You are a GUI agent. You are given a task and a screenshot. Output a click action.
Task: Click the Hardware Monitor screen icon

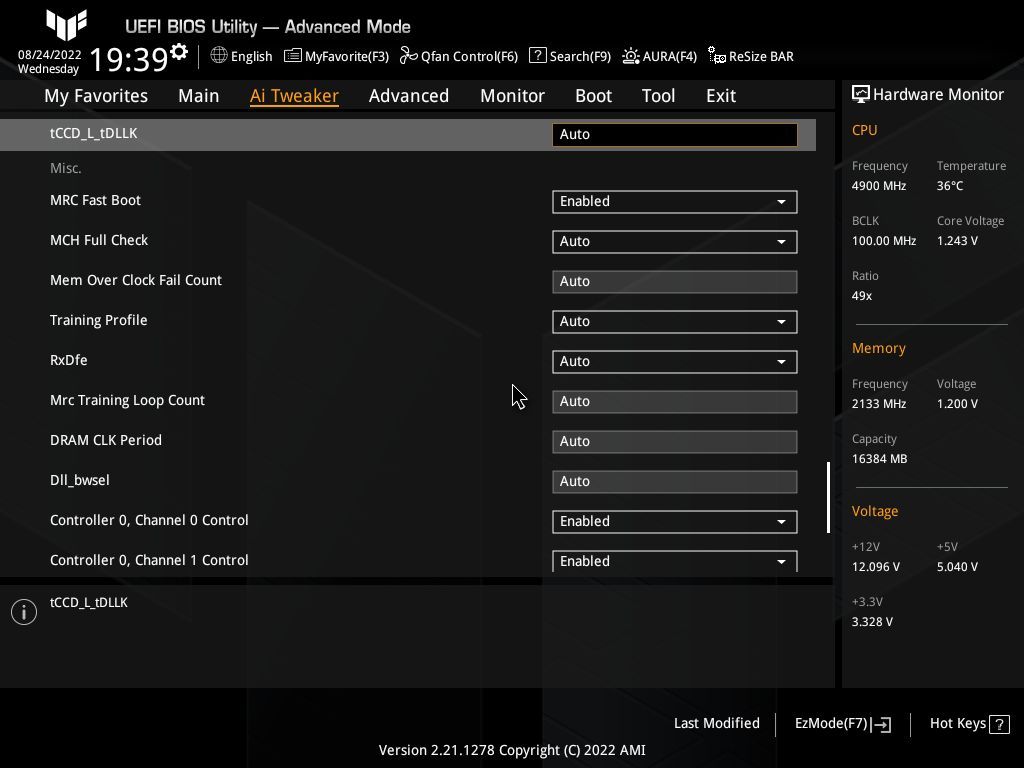click(861, 94)
